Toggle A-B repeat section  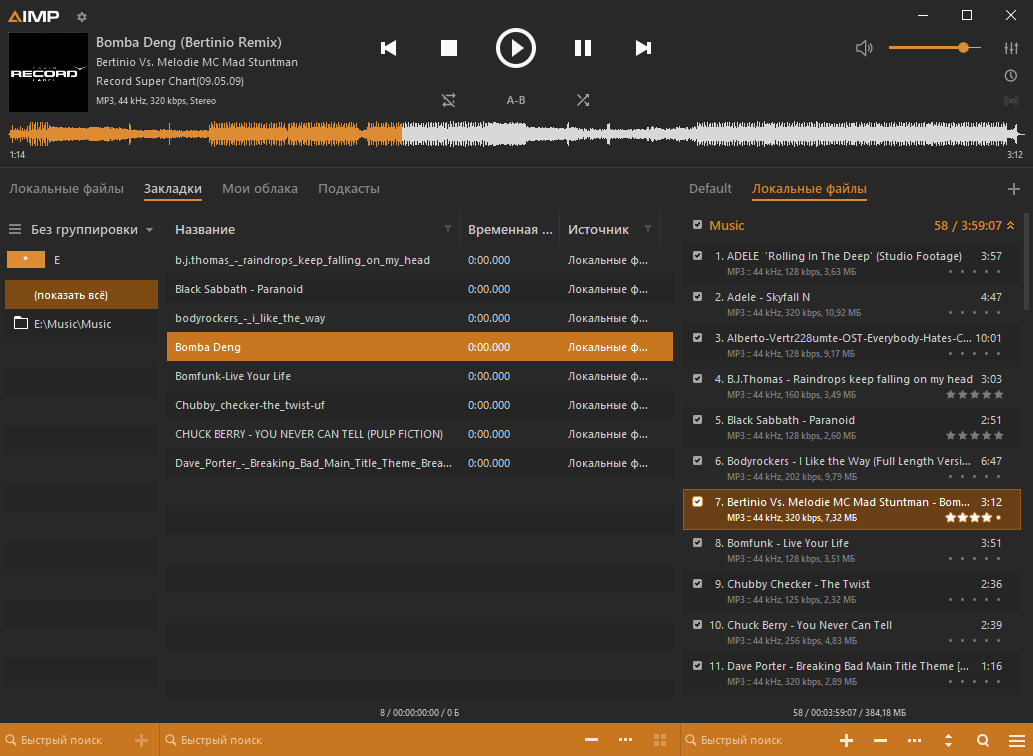tap(516, 100)
